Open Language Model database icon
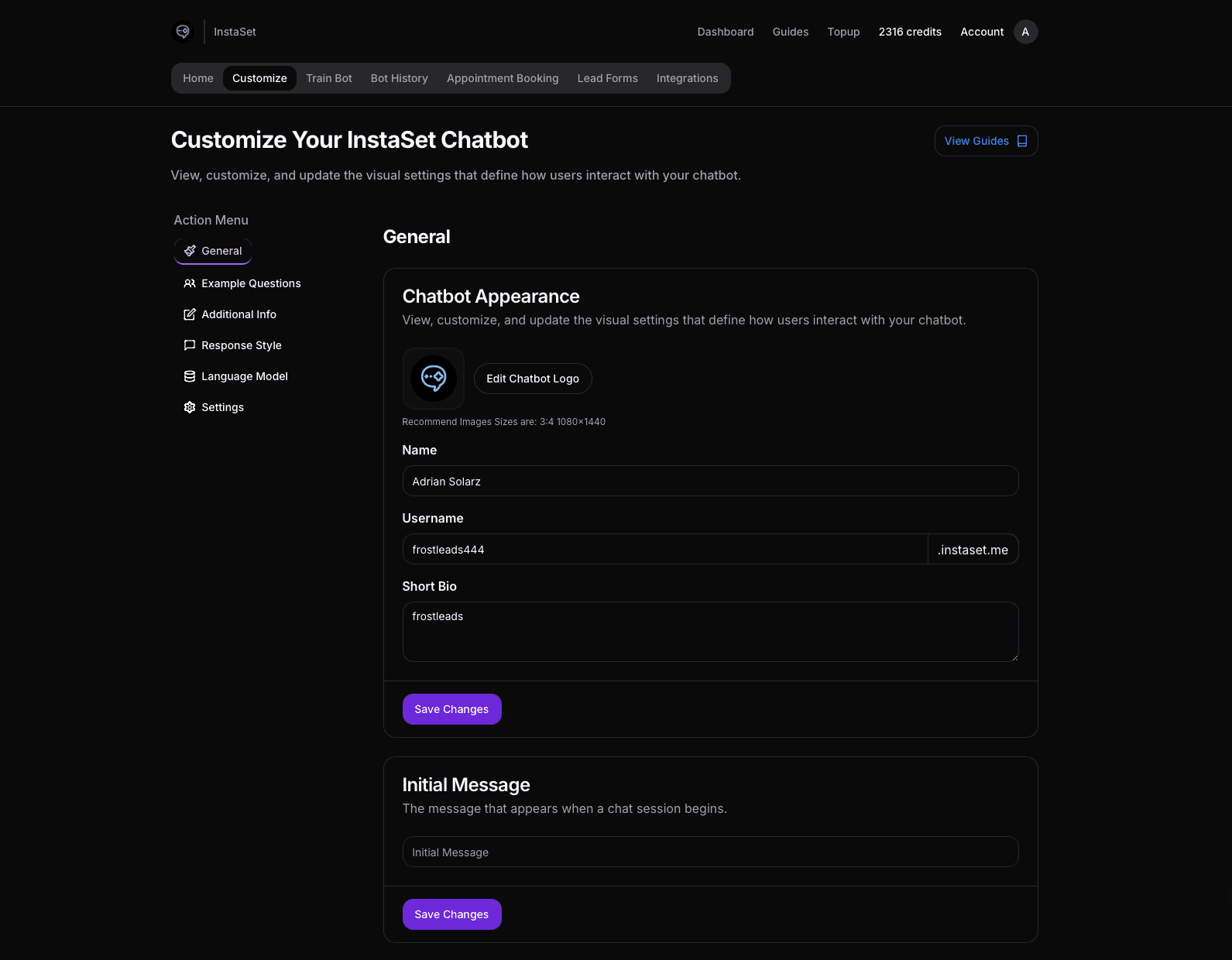The height and width of the screenshot is (960, 1232). (190, 376)
